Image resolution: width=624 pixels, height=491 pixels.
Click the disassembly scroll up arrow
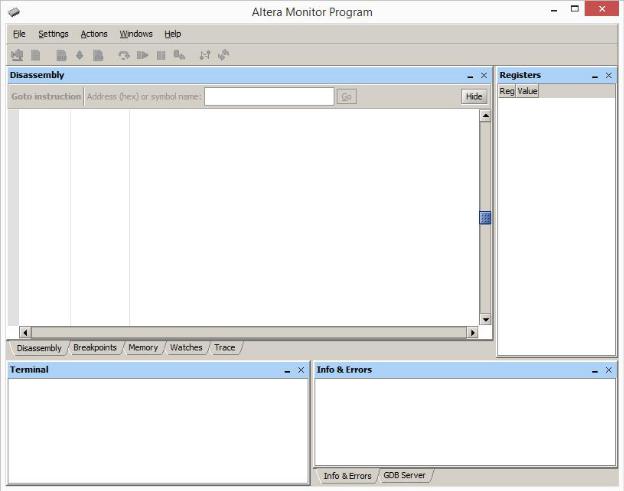pyautogui.click(x=485, y=116)
